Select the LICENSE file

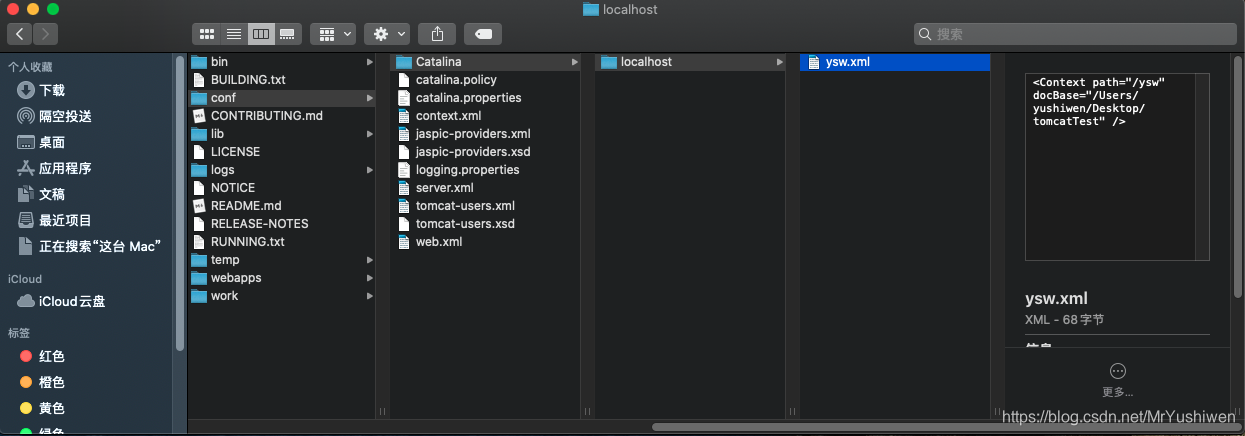(282, 152)
